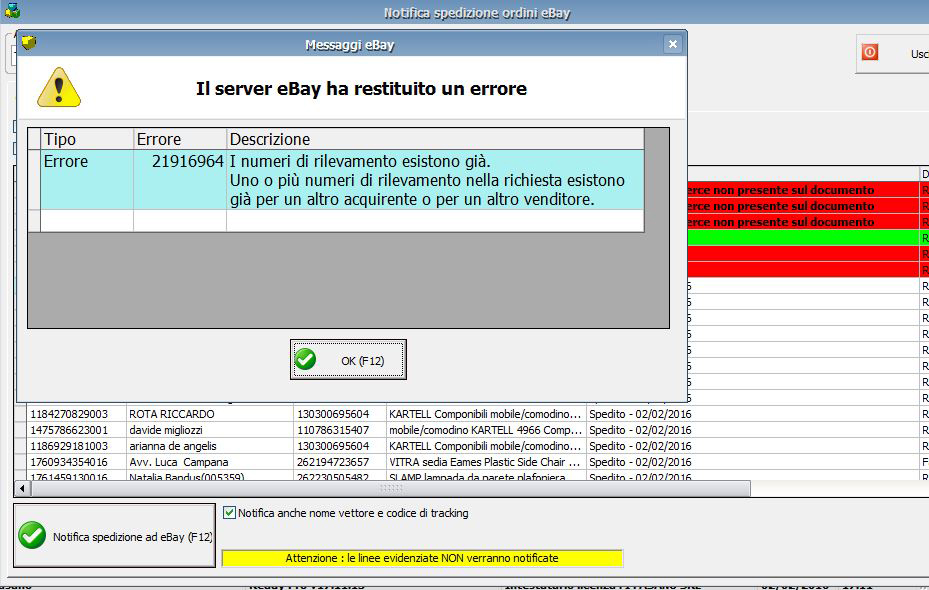The image size is (929, 590).
Task: Close the Messaggi eBay dialog
Action: 672,44
